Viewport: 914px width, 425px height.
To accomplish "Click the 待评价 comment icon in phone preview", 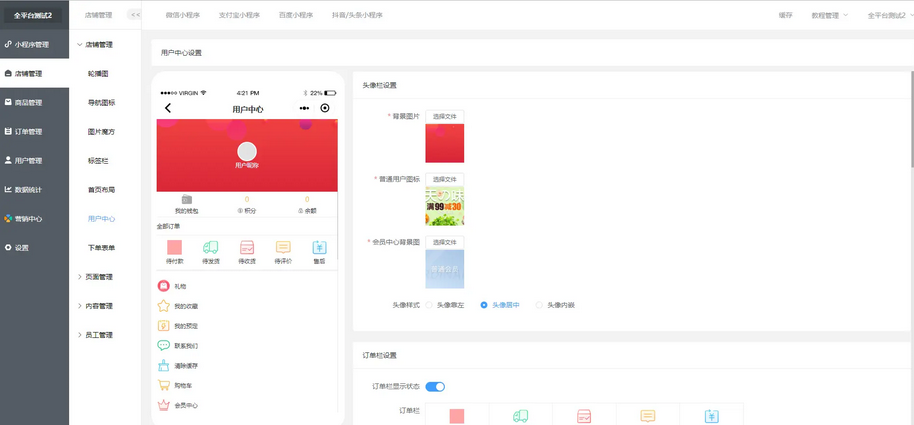I will (x=283, y=247).
